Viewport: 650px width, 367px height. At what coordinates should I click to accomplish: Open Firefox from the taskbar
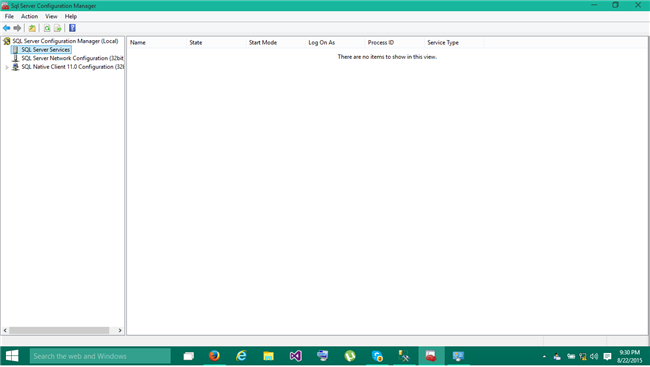coord(214,356)
